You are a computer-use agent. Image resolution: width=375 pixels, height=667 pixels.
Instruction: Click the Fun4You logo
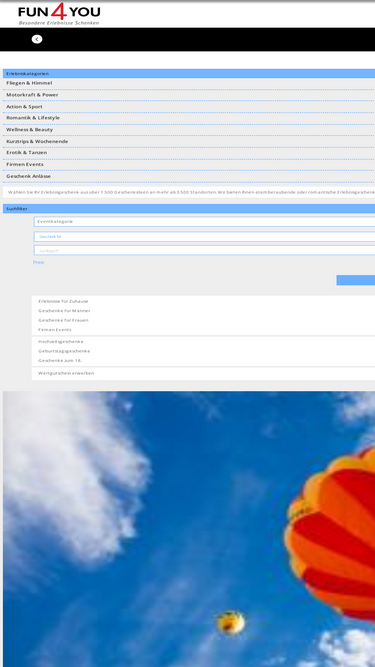[x=59, y=15]
